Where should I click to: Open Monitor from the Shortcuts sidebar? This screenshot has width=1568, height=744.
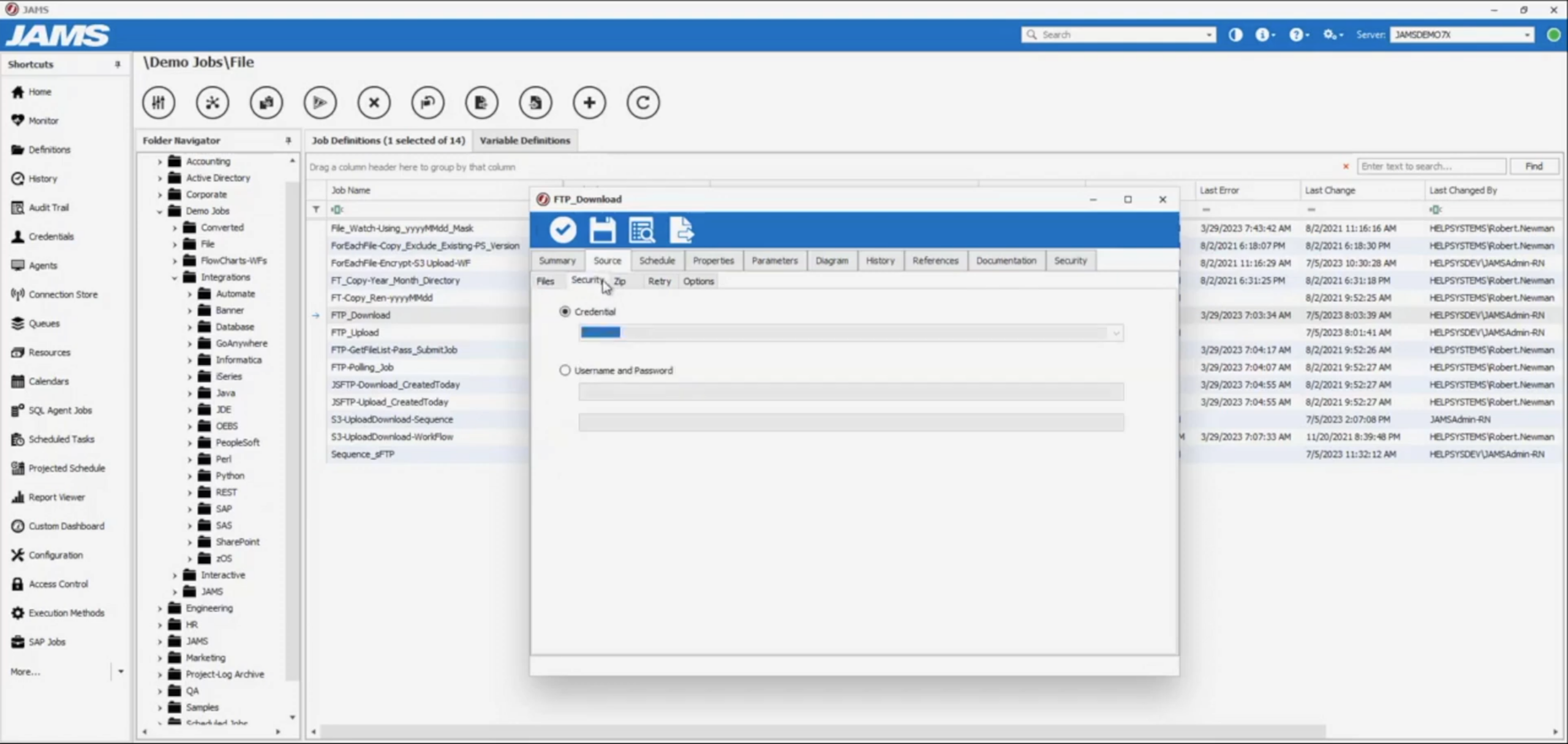[x=43, y=121]
